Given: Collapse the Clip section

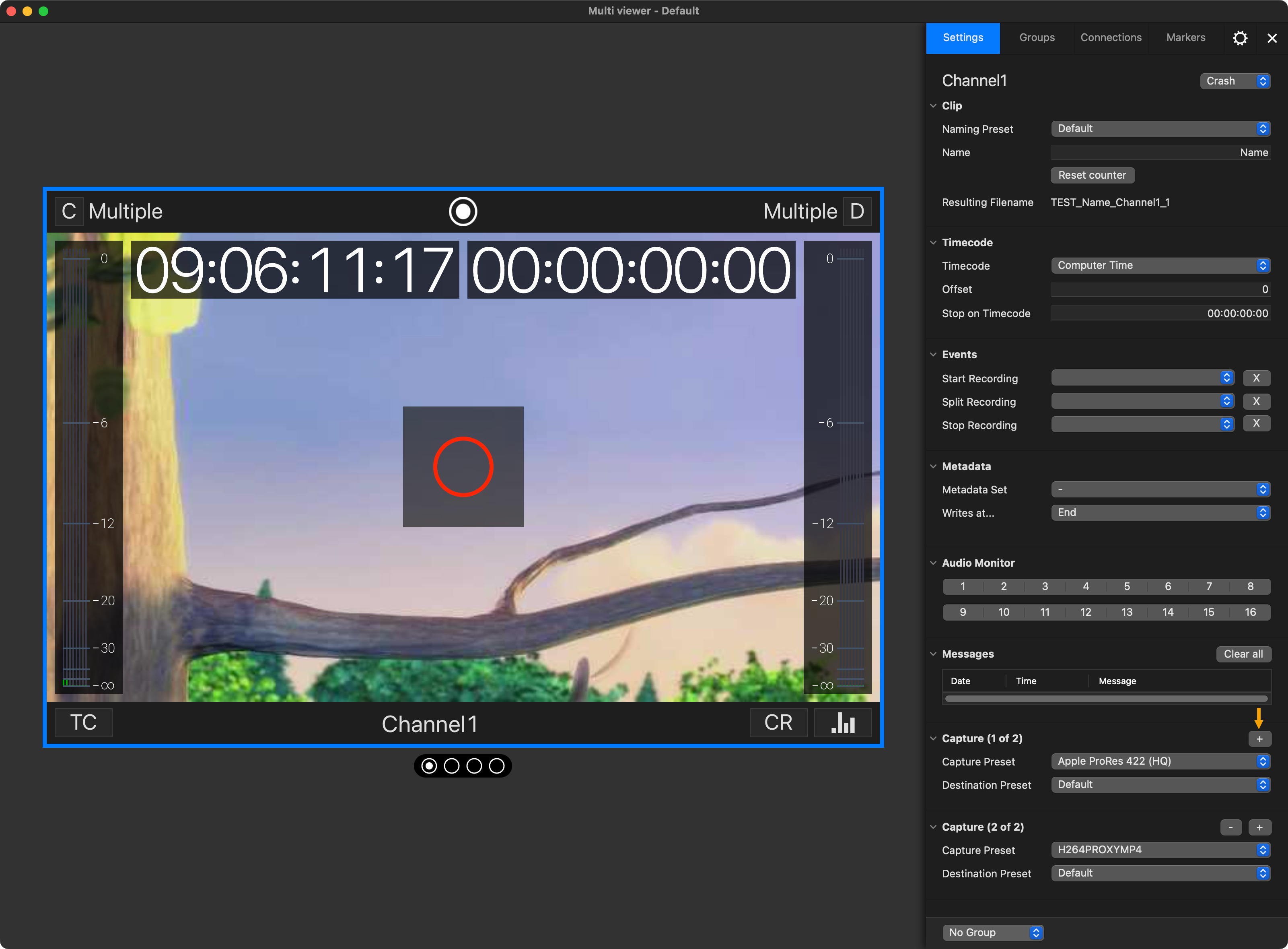Looking at the screenshot, I should 933,106.
